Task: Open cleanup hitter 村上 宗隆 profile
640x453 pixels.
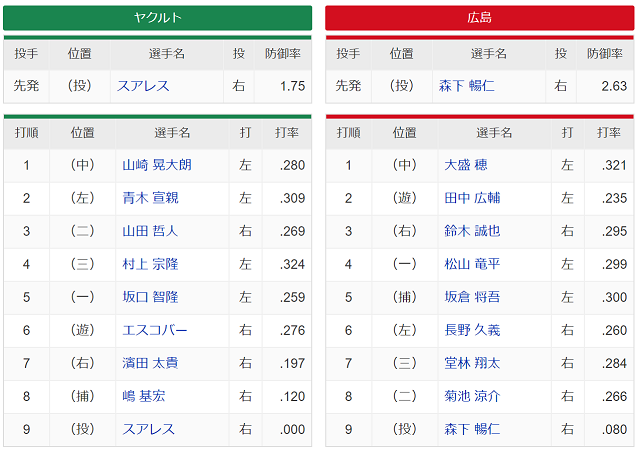Action: tap(150, 264)
